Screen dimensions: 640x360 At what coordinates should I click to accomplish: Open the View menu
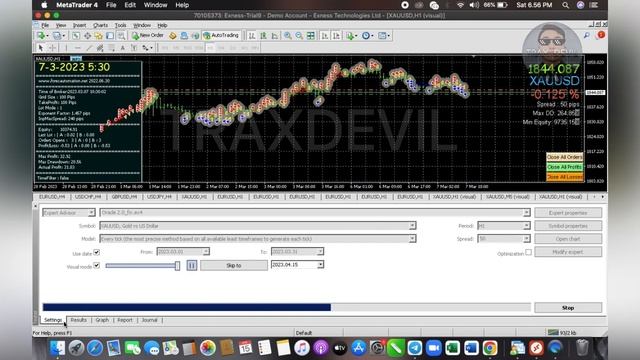click(61, 25)
